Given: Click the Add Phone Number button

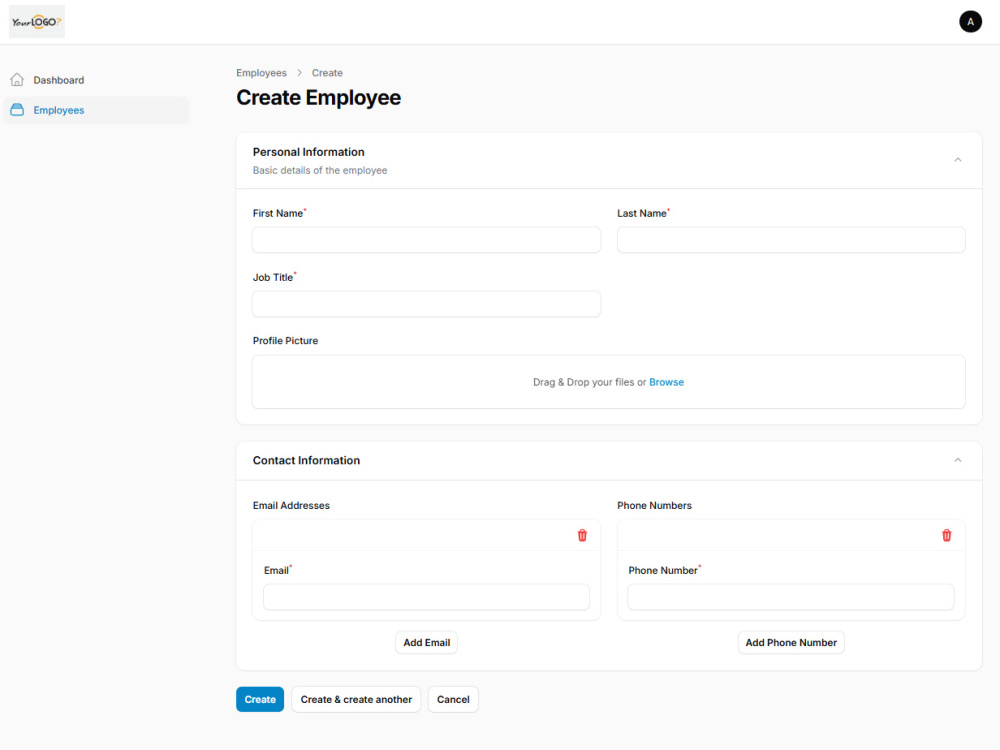Looking at the screenshot, I should click(x=791, y=642).
